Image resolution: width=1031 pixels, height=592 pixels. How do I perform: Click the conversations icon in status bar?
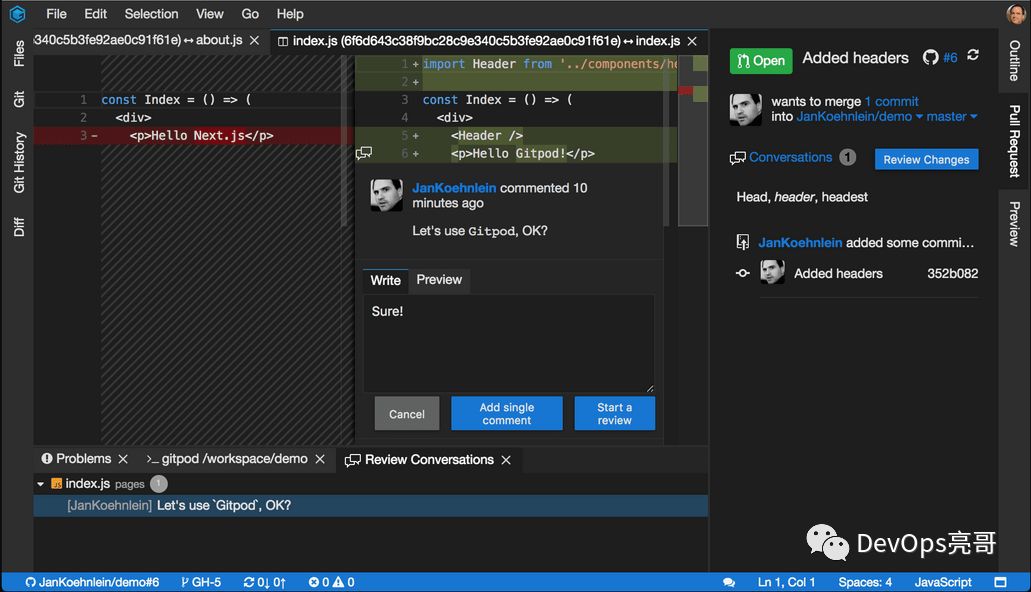pos(729,582)
